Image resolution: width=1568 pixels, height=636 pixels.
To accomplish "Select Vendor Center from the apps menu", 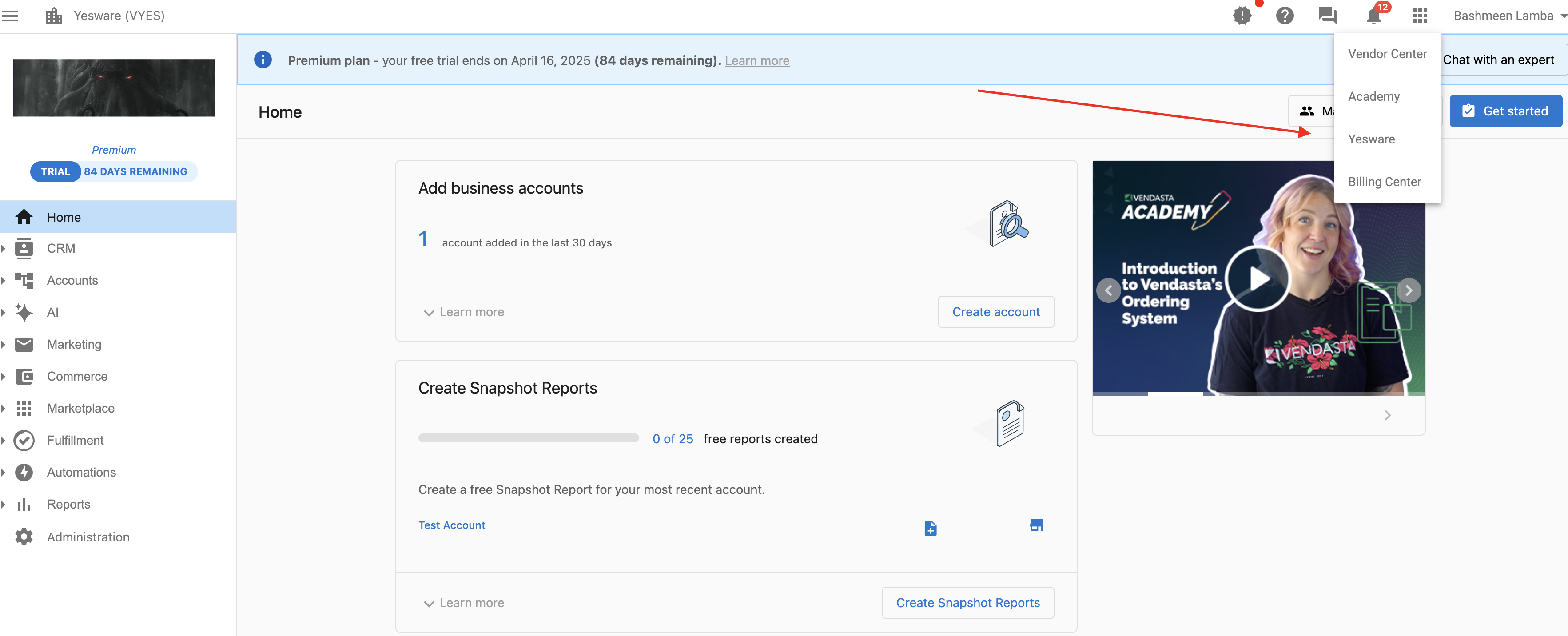I will pyautogui.click(x=1387, y=54).
